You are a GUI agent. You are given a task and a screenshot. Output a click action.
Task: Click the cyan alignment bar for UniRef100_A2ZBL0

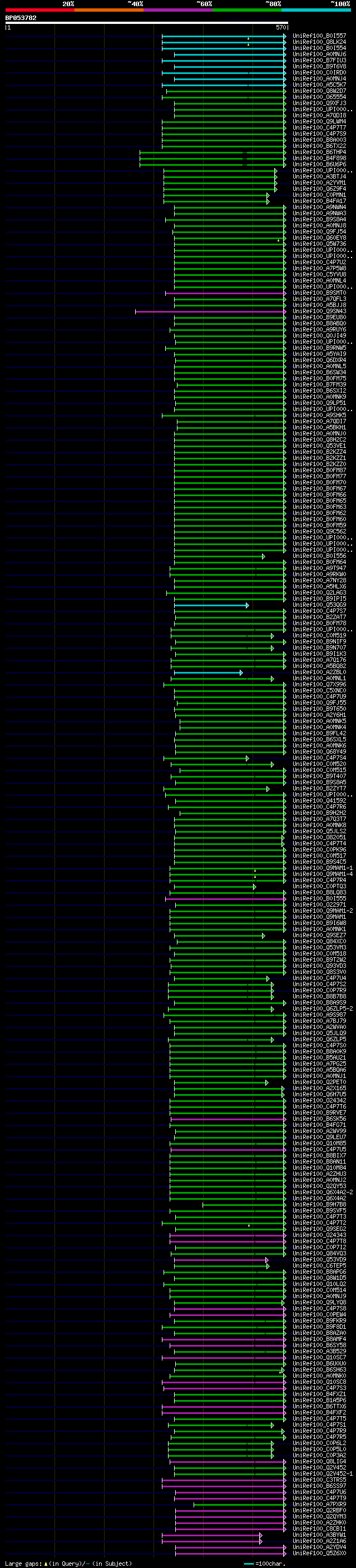tap(209, 672)
